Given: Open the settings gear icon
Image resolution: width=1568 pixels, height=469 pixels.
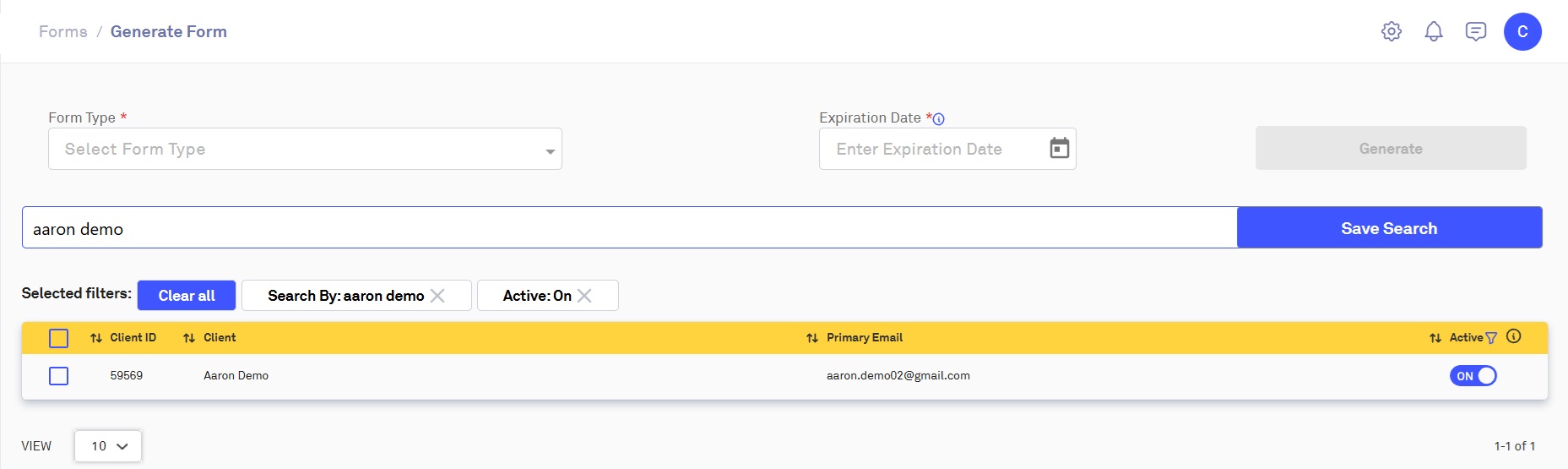Looking at the screenshot, I should [1392, 32].
